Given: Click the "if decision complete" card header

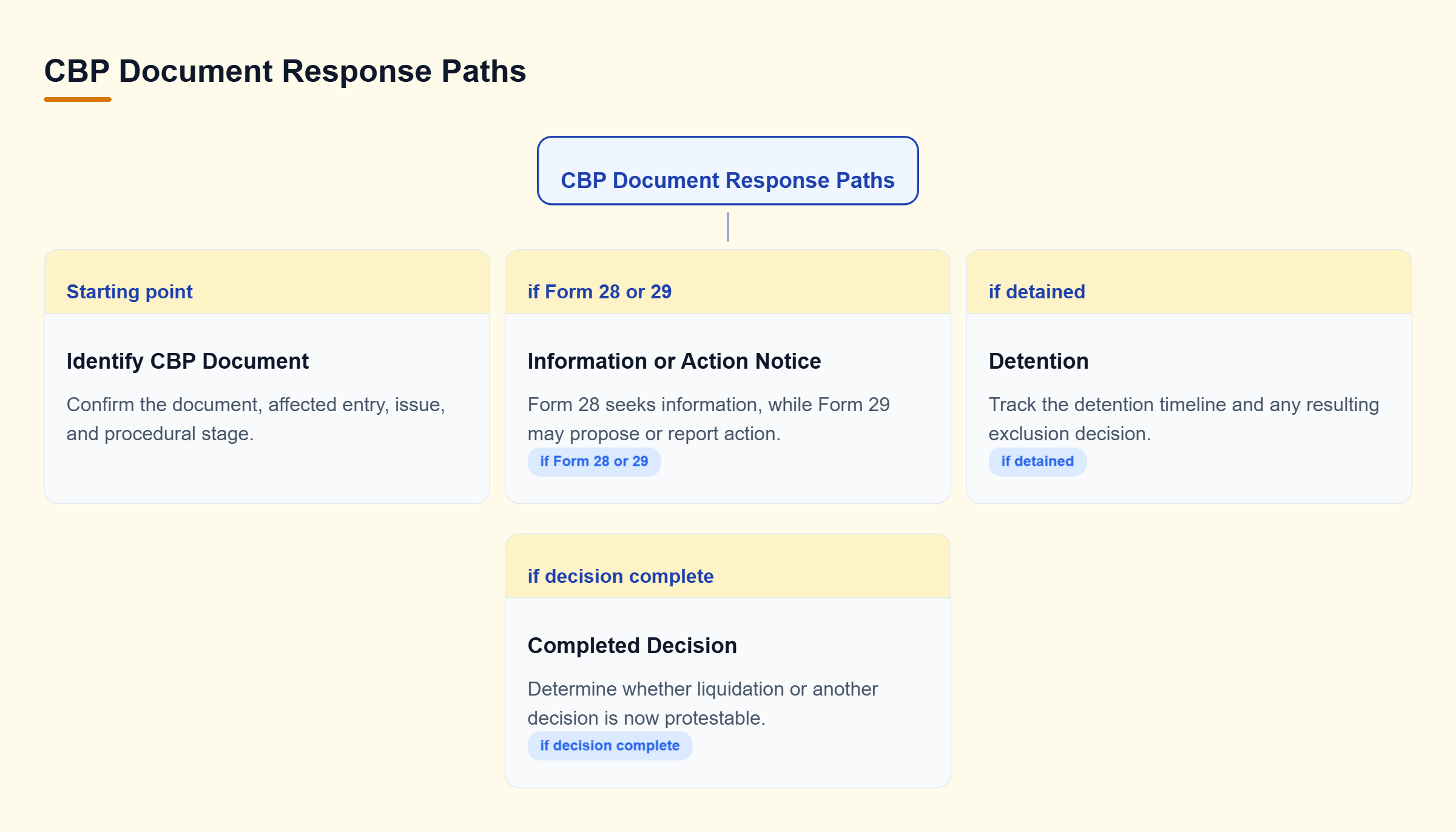Looking at the screenshot, I should click(728, 566).
